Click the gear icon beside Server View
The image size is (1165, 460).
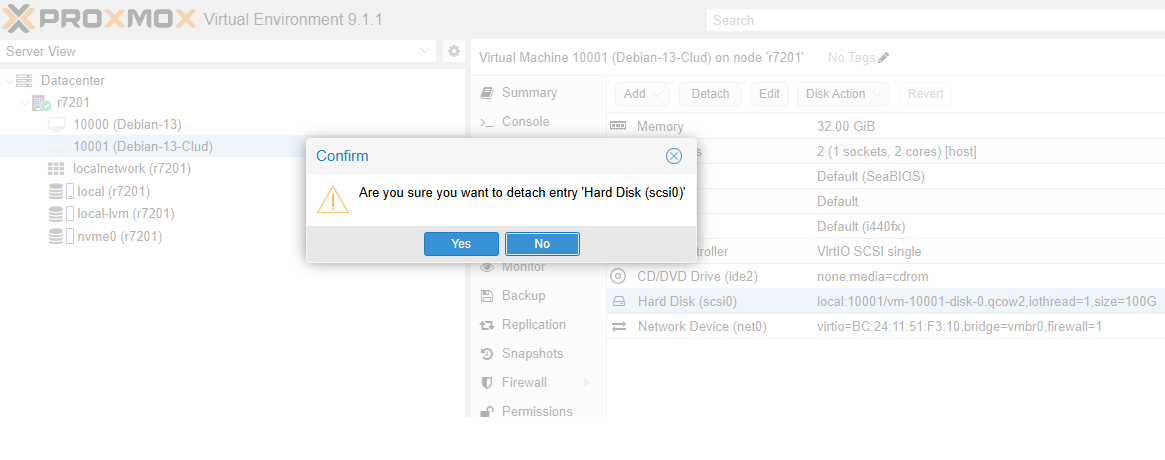453,51
